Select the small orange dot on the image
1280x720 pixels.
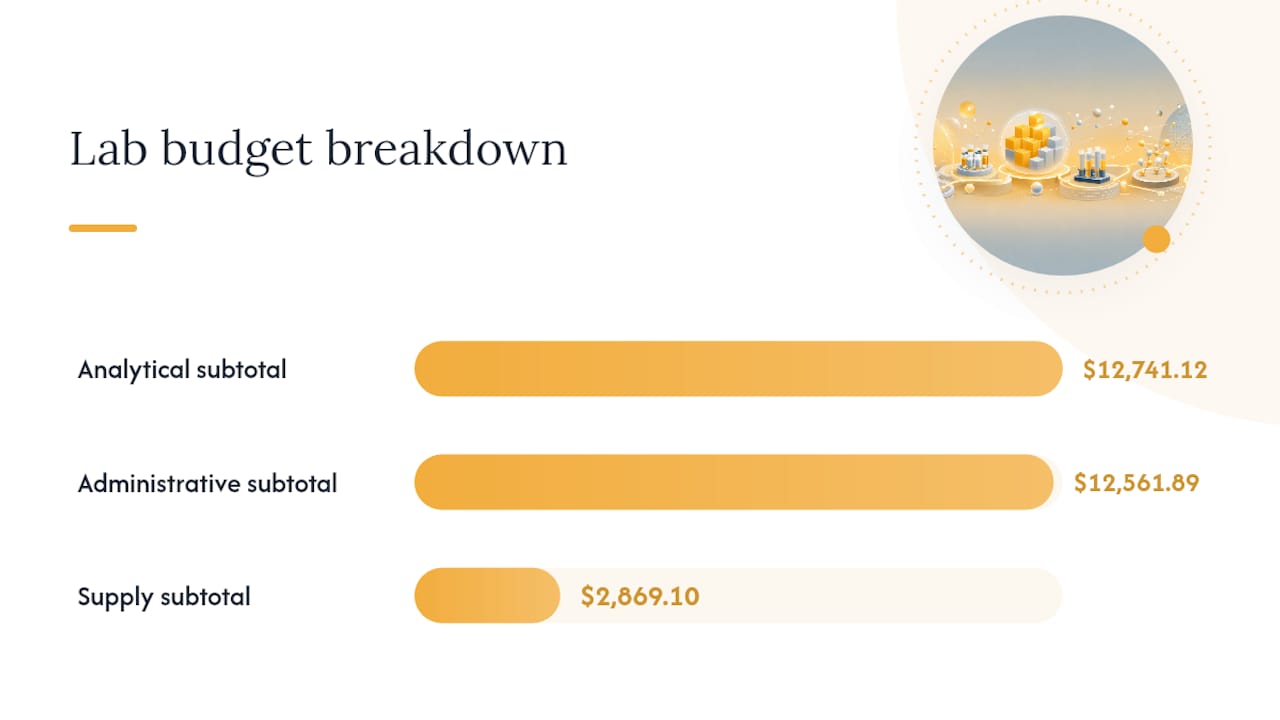(x=1156, y=239)
